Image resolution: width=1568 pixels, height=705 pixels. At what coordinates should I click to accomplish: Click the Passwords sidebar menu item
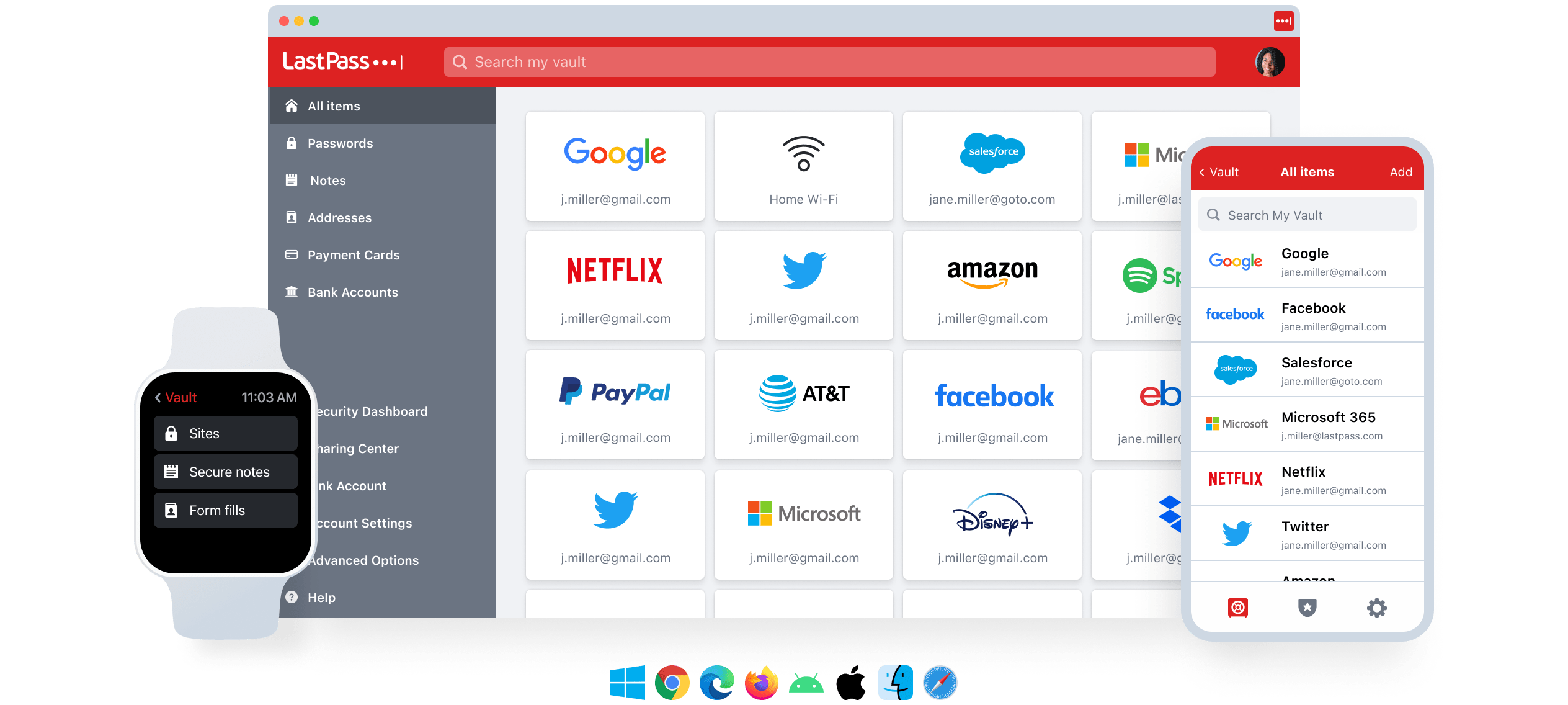(340, 143)
